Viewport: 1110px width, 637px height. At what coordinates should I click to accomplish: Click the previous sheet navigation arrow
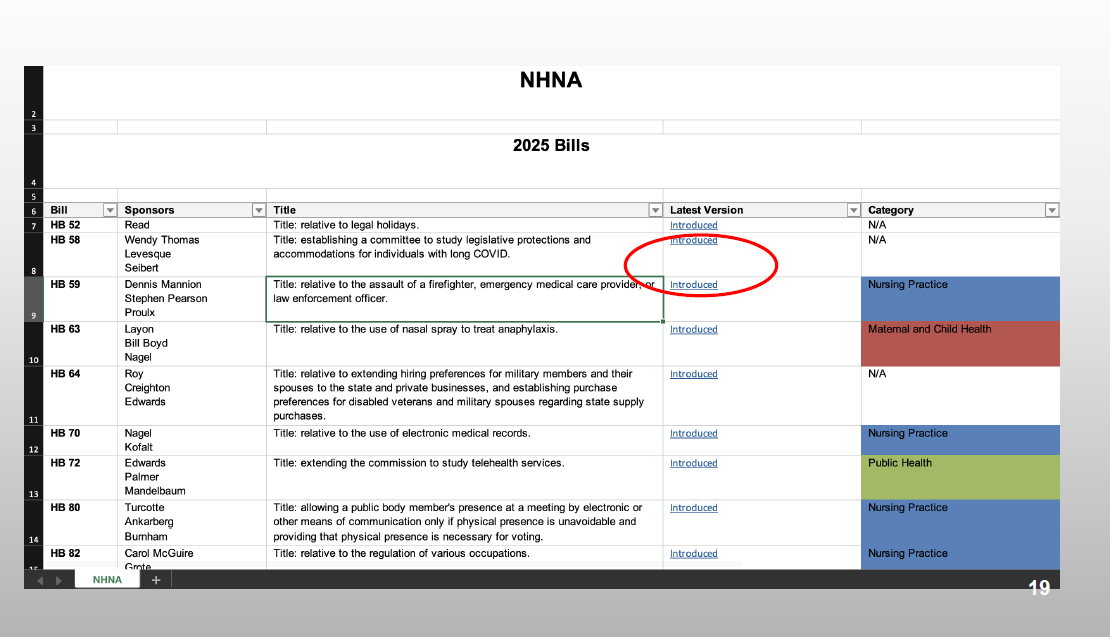40,580
